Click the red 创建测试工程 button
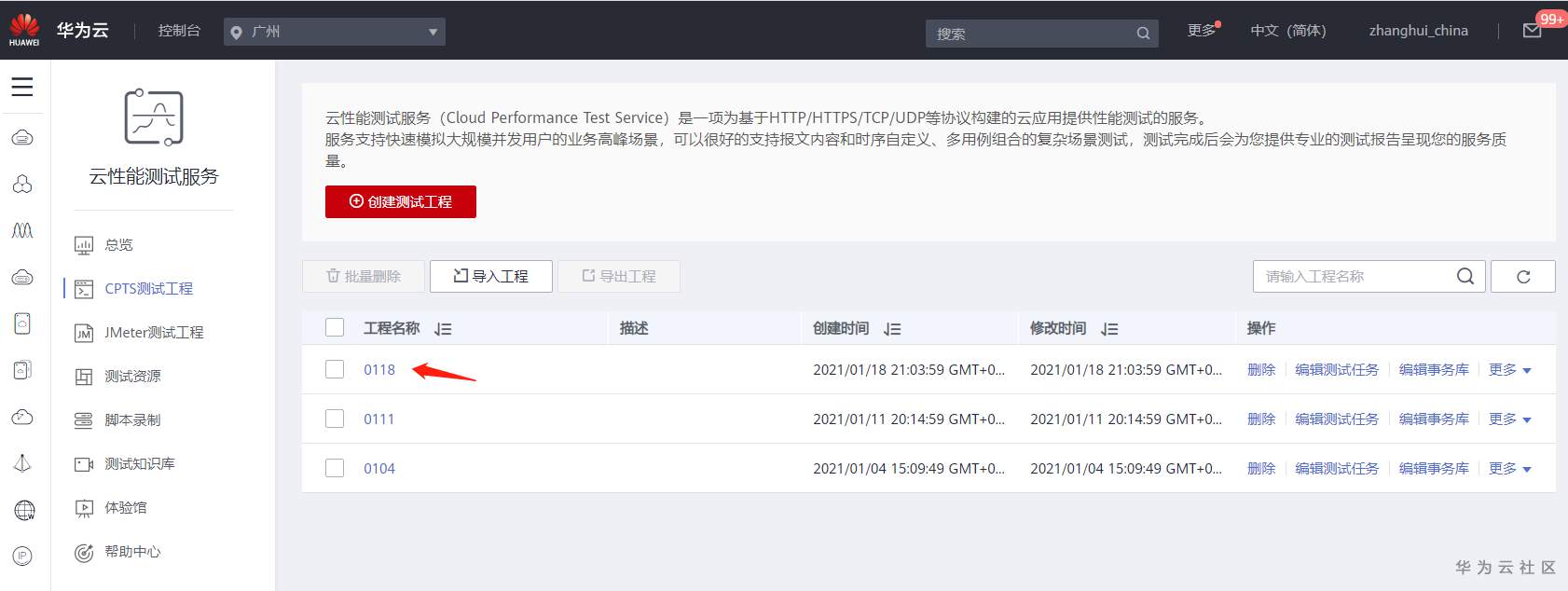1568x591 pixels. point(401,201)
